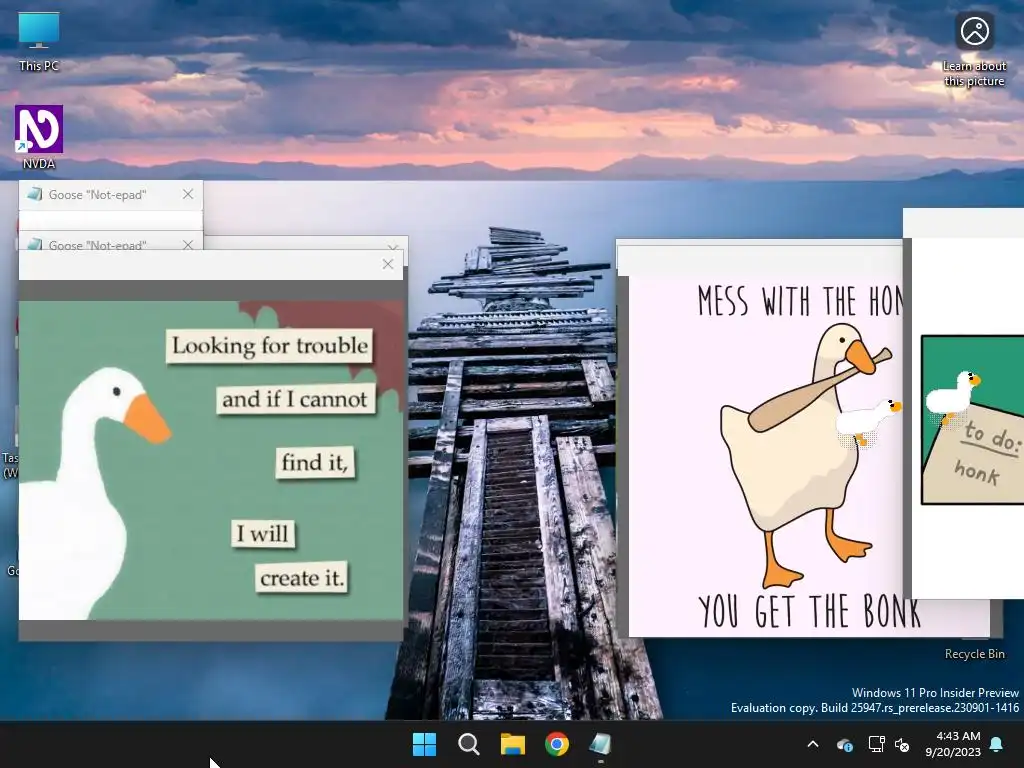Image resolution: width=1024 pixels, height=768 pixels.
Task: Click the Learn about this picture icon
Action: [x=974, y=49]
